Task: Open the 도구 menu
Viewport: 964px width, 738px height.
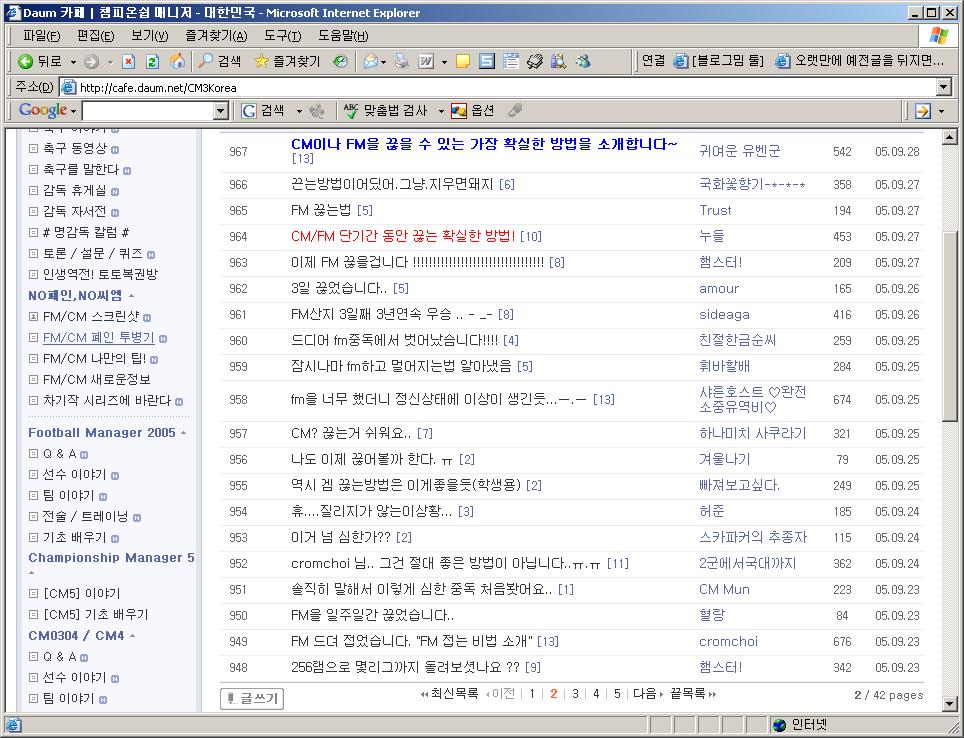Action: (282, 36)
